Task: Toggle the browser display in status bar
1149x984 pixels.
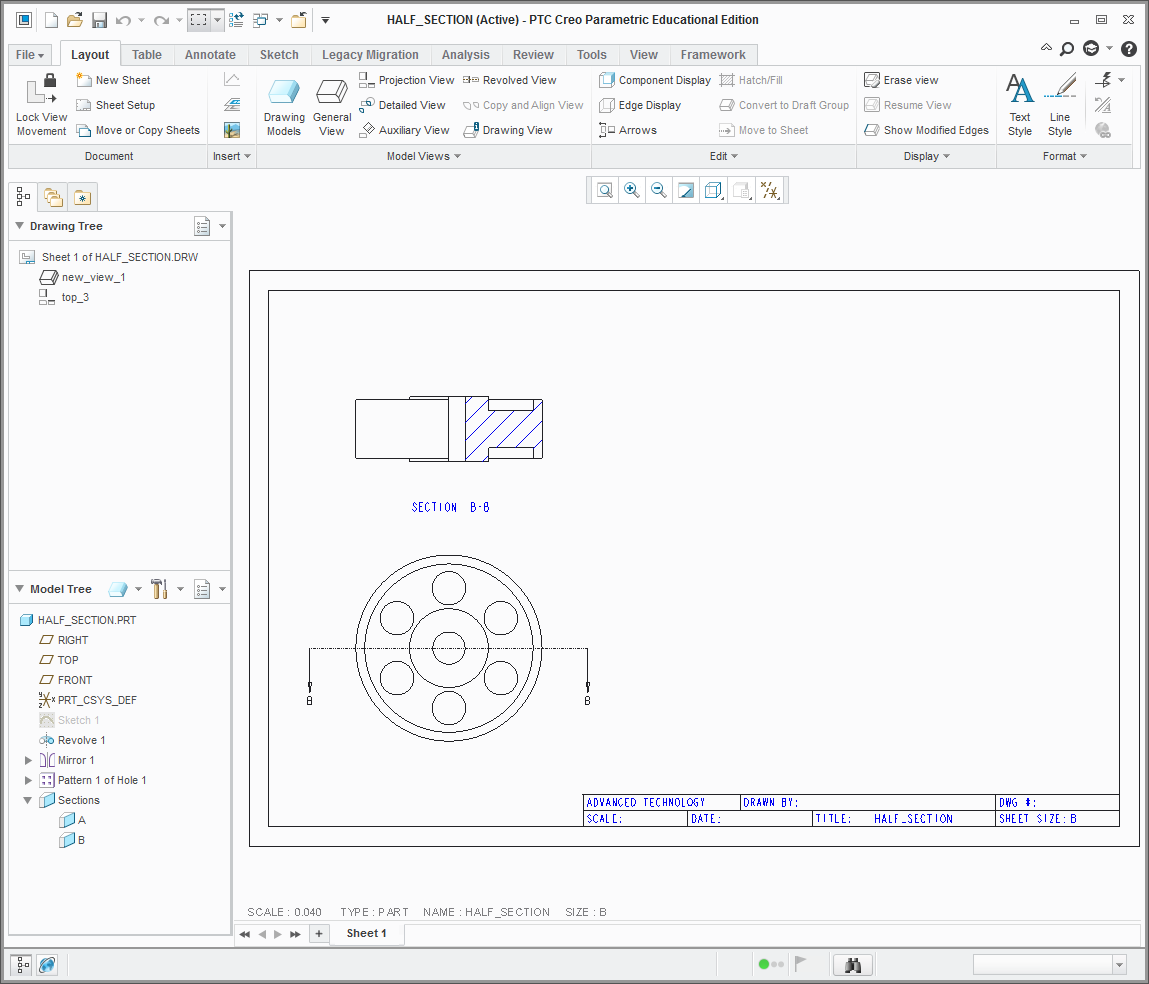Action: (x=47, y=964)
